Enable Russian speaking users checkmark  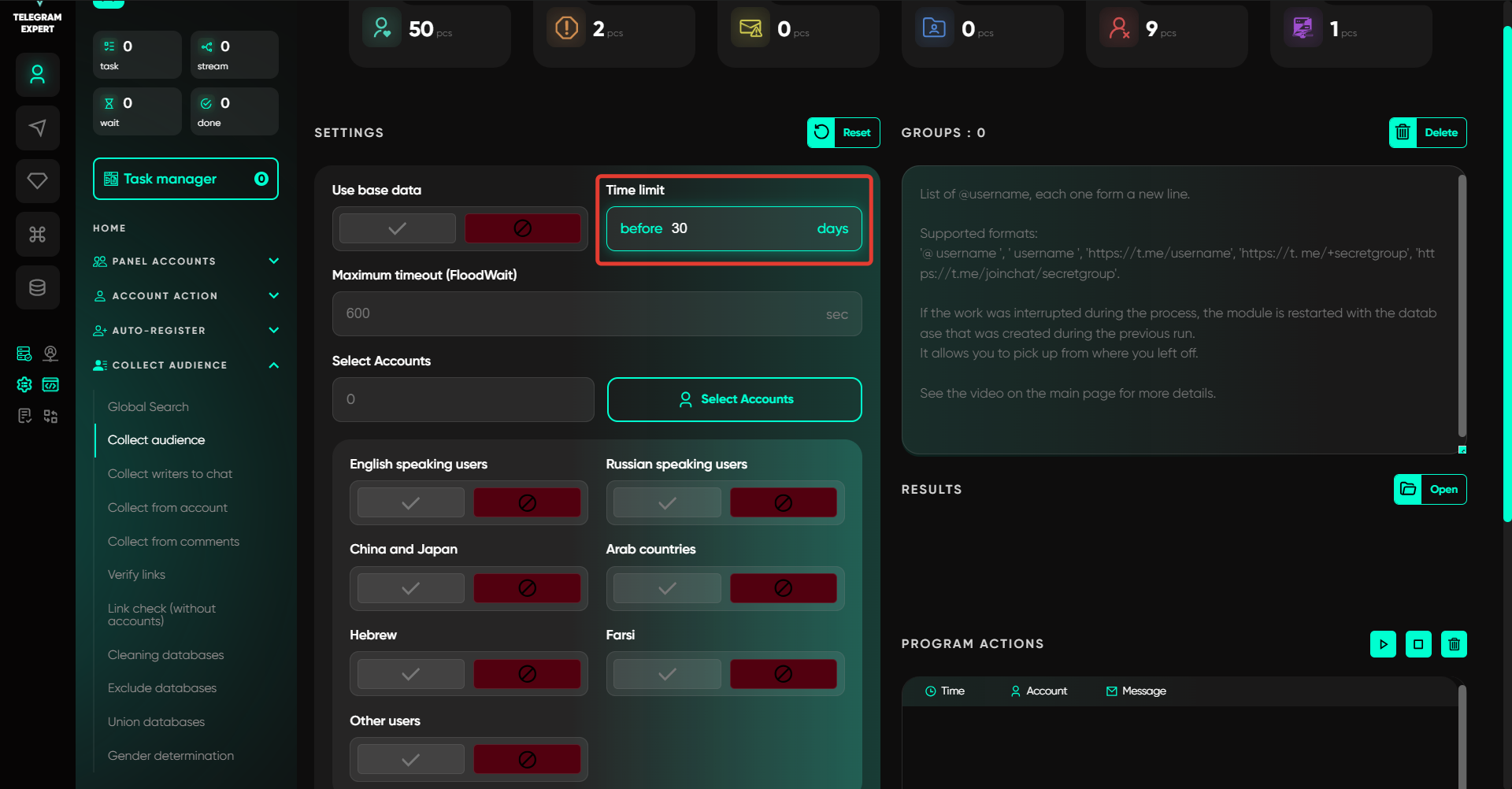pos(667,503)
